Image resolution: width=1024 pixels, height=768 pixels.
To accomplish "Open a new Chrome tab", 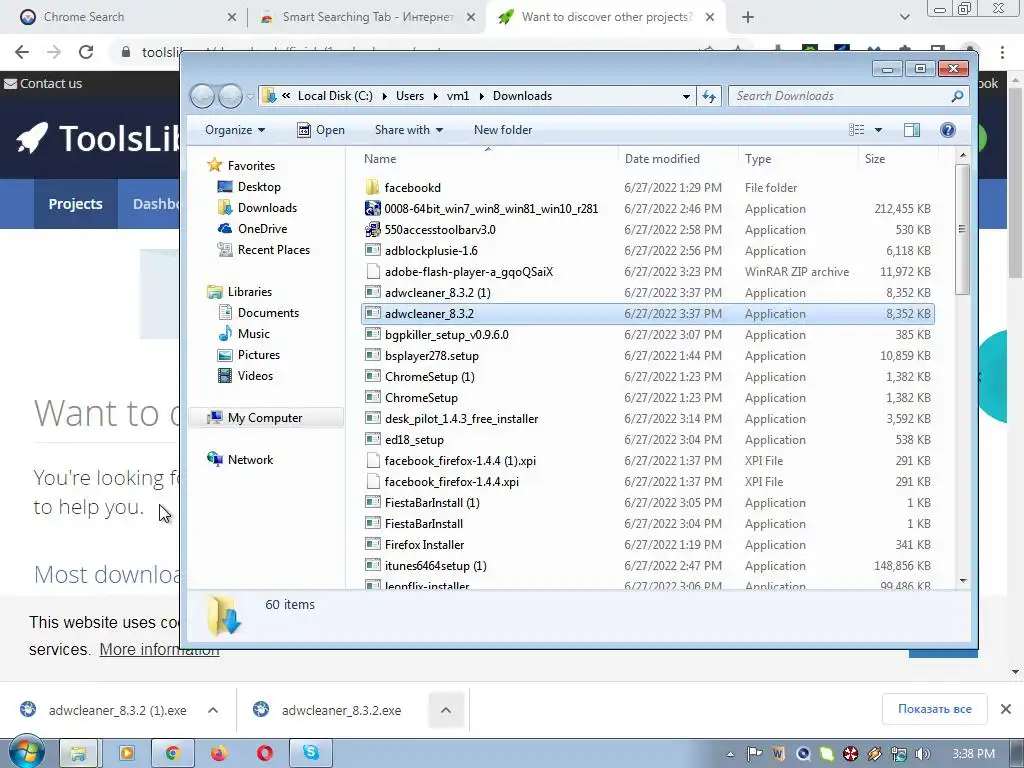I will tap(748, 17).
